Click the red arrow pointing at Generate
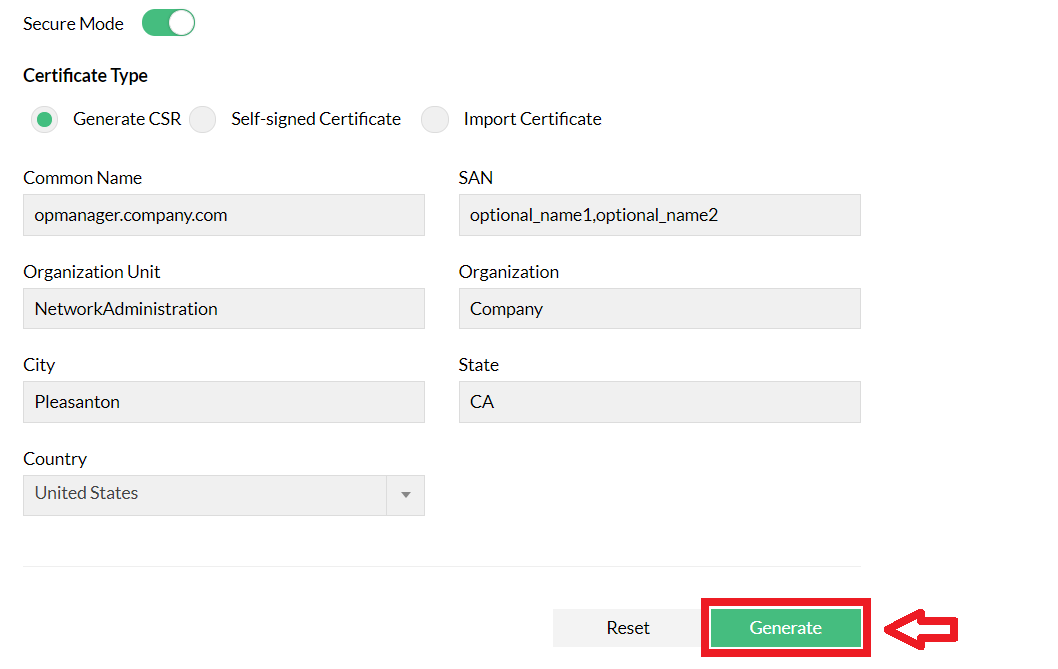Viewport: 1058px width, 669px height. [x=923, y=629]
